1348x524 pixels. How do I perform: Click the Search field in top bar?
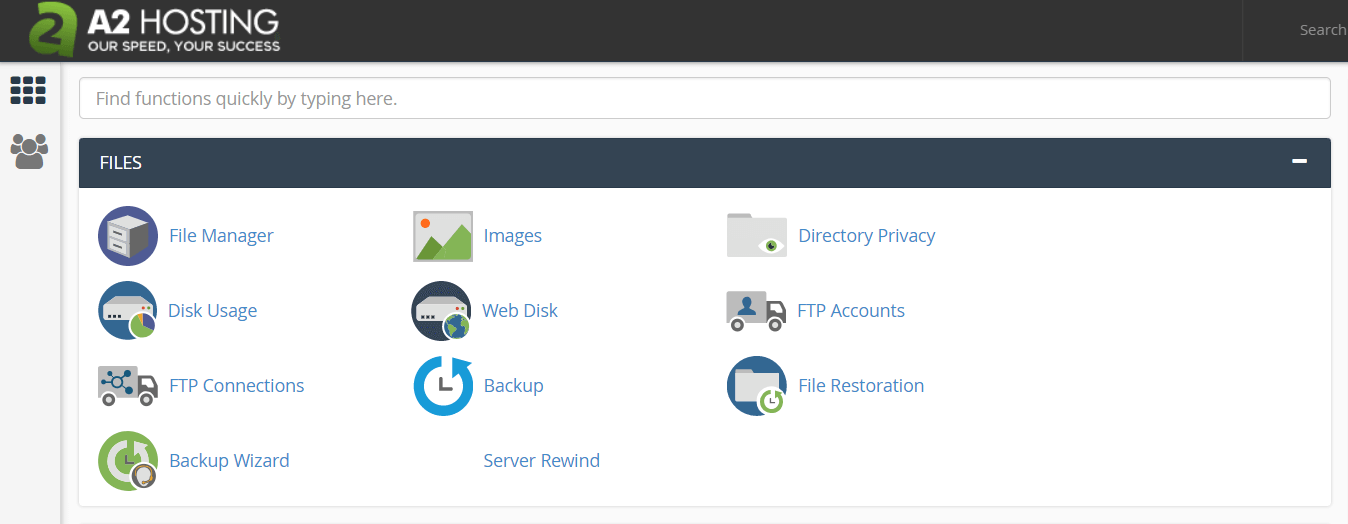tap(1320, 30)
